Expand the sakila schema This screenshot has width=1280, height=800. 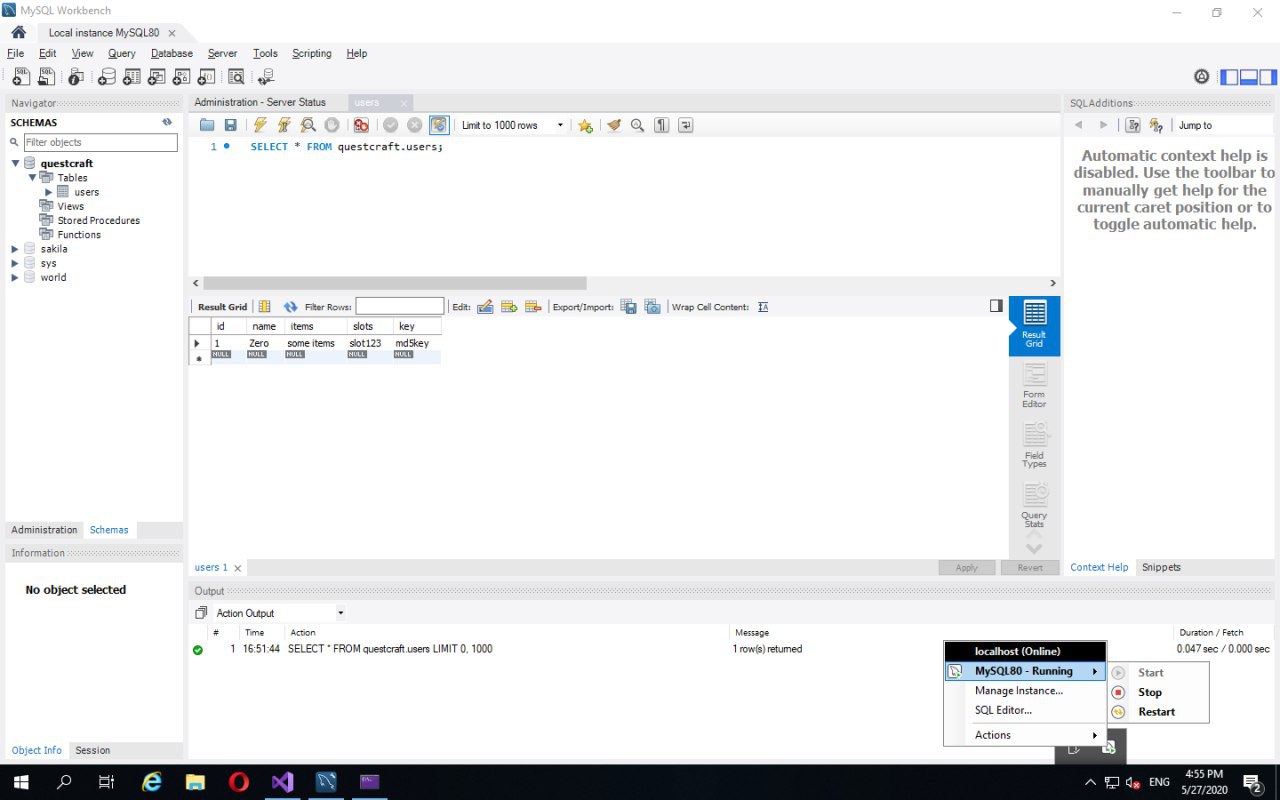pyautogui.click(x=15, y=249)
